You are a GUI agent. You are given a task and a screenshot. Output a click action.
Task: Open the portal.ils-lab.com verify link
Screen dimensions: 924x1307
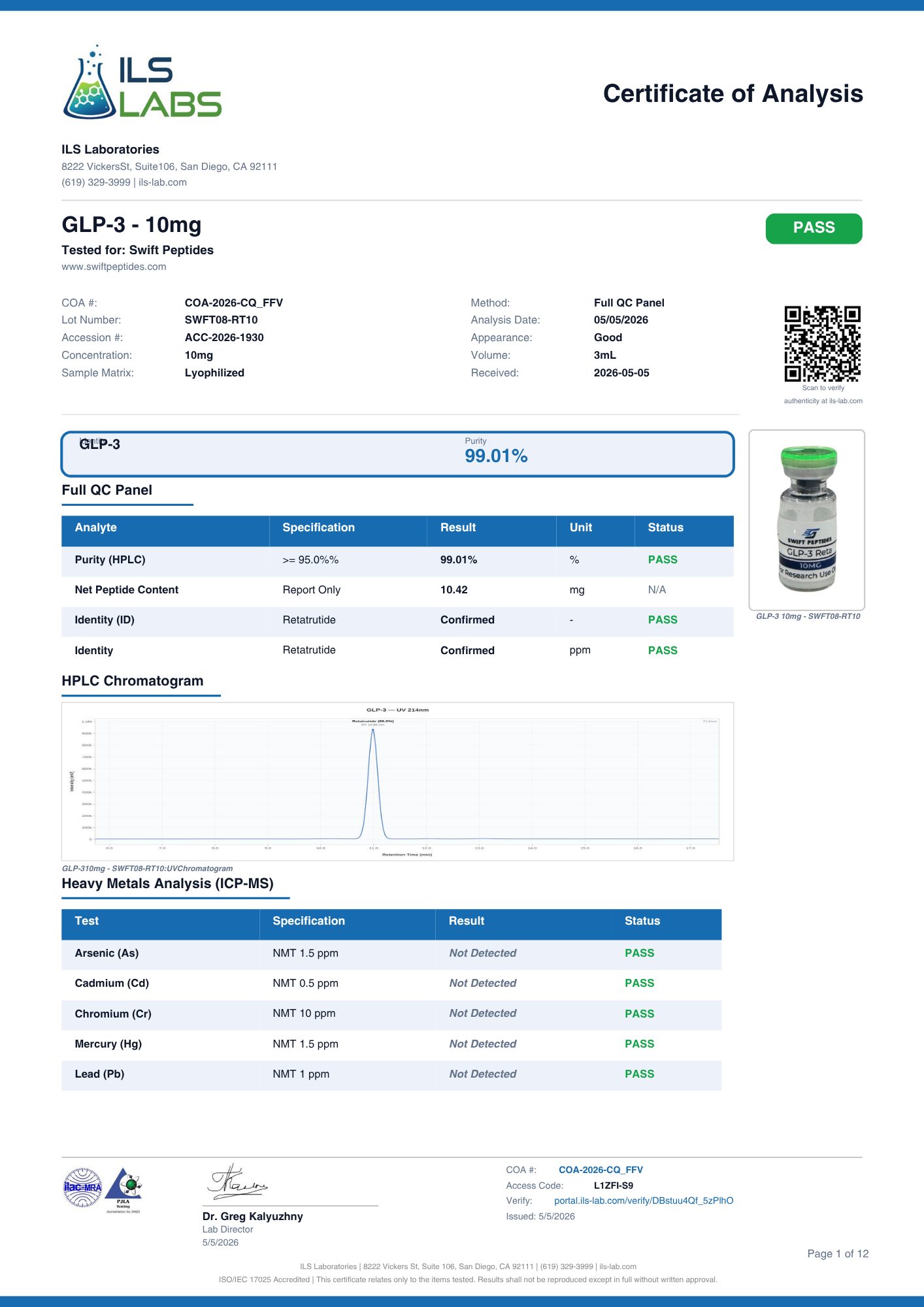tap(644, 1200)
